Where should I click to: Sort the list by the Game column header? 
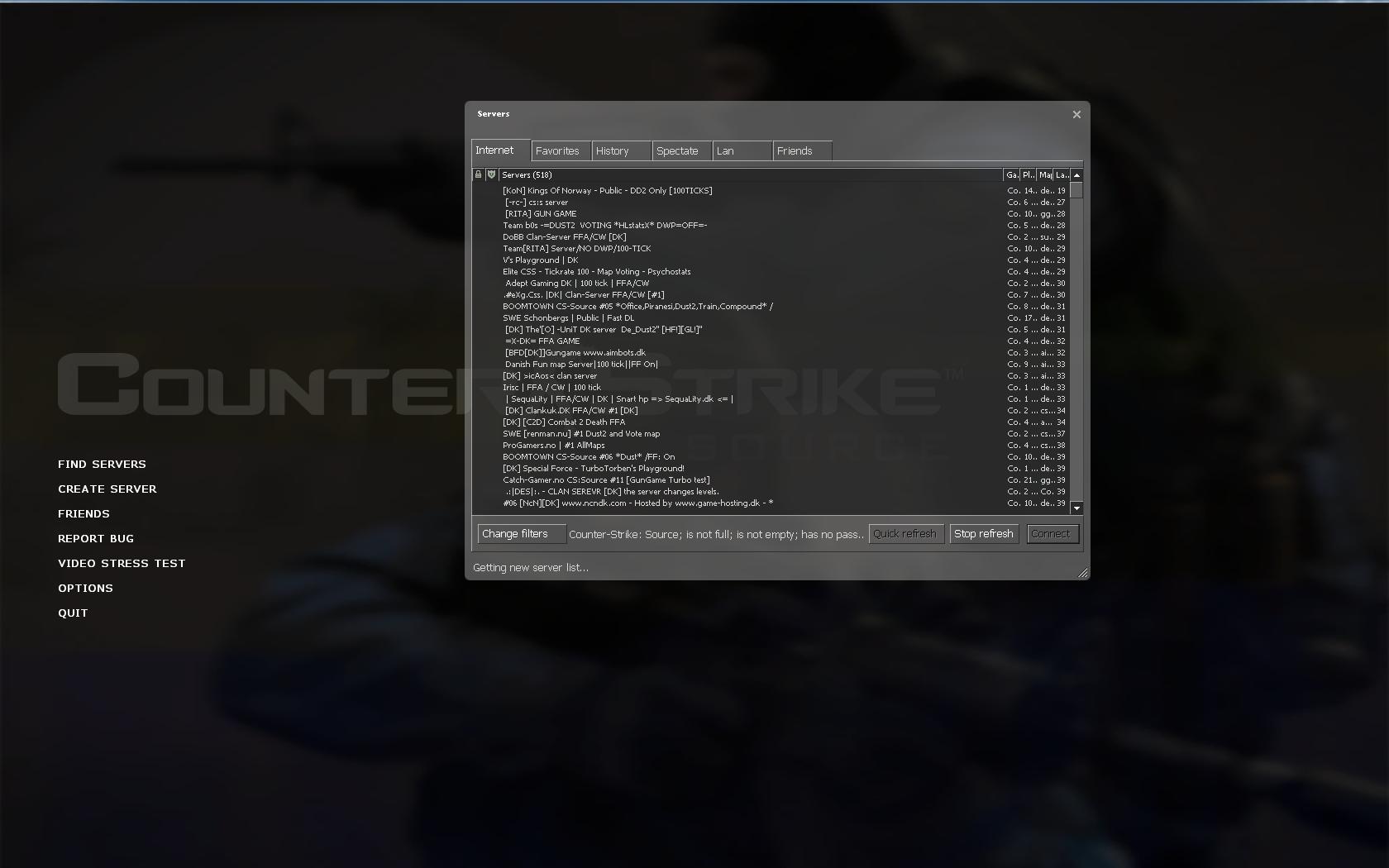[1012, 174]
